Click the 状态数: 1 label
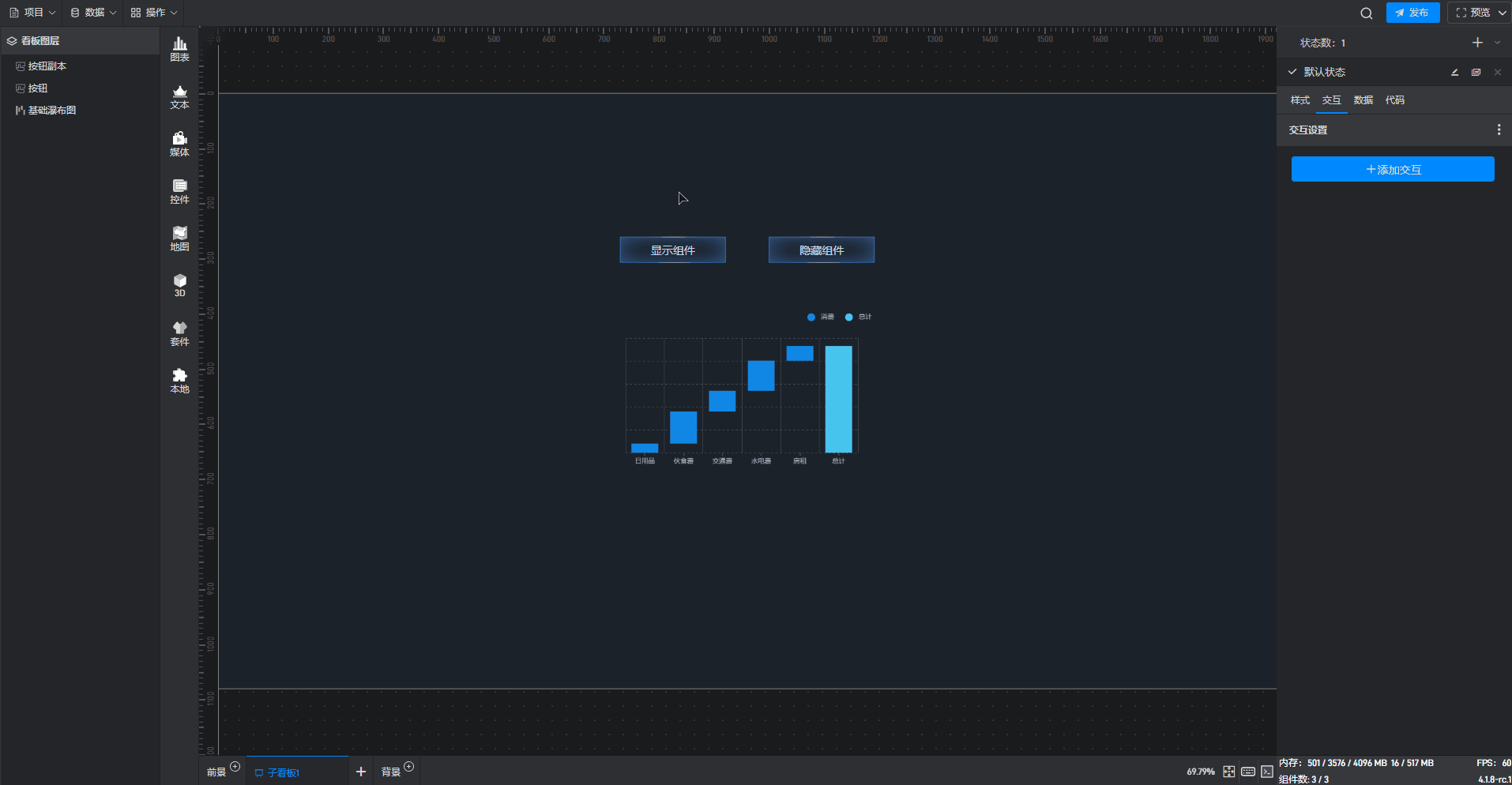 [1322, 43]
